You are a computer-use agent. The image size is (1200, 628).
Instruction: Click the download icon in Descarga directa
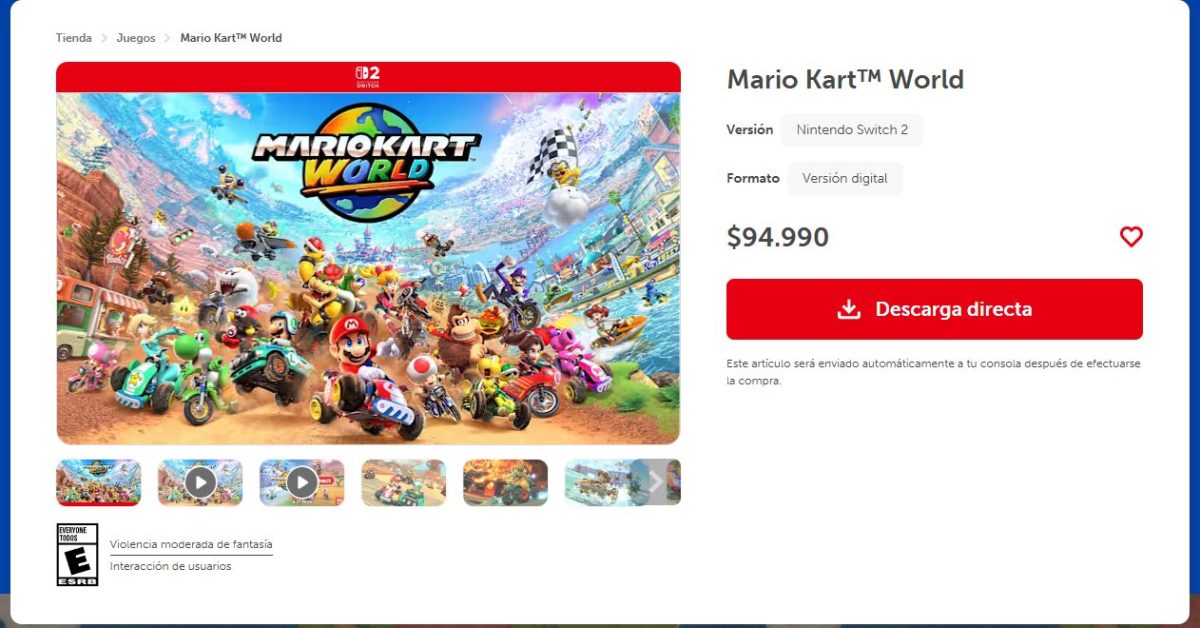[849, 309]
